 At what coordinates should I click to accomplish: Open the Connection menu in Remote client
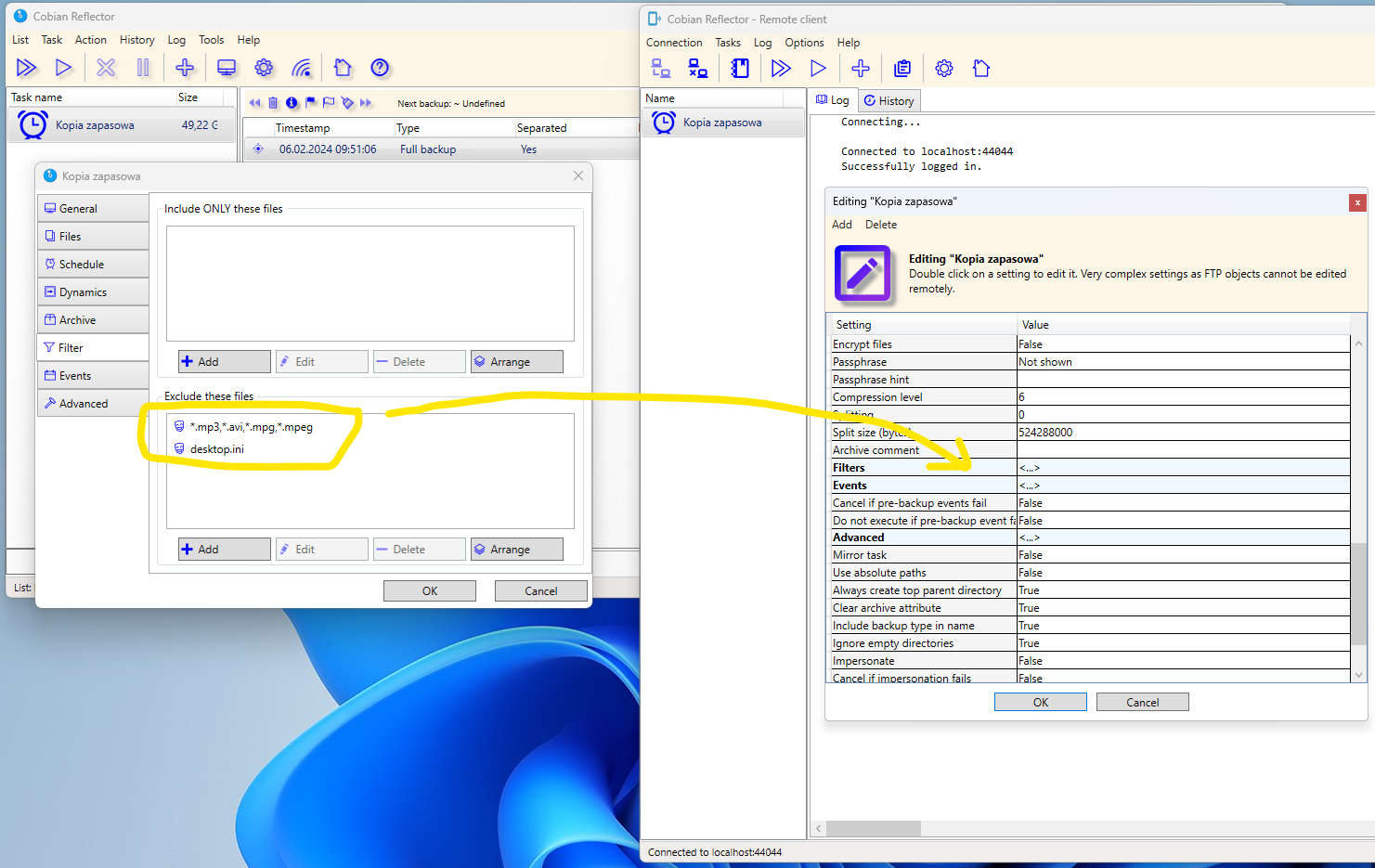pyautogui.click(x=674, y=43)
